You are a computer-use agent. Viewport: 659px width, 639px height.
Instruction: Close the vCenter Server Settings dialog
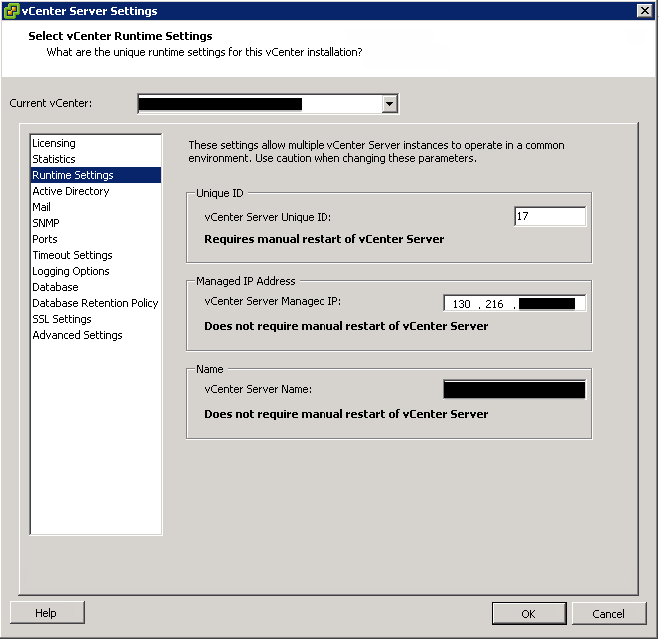[645, 10]
